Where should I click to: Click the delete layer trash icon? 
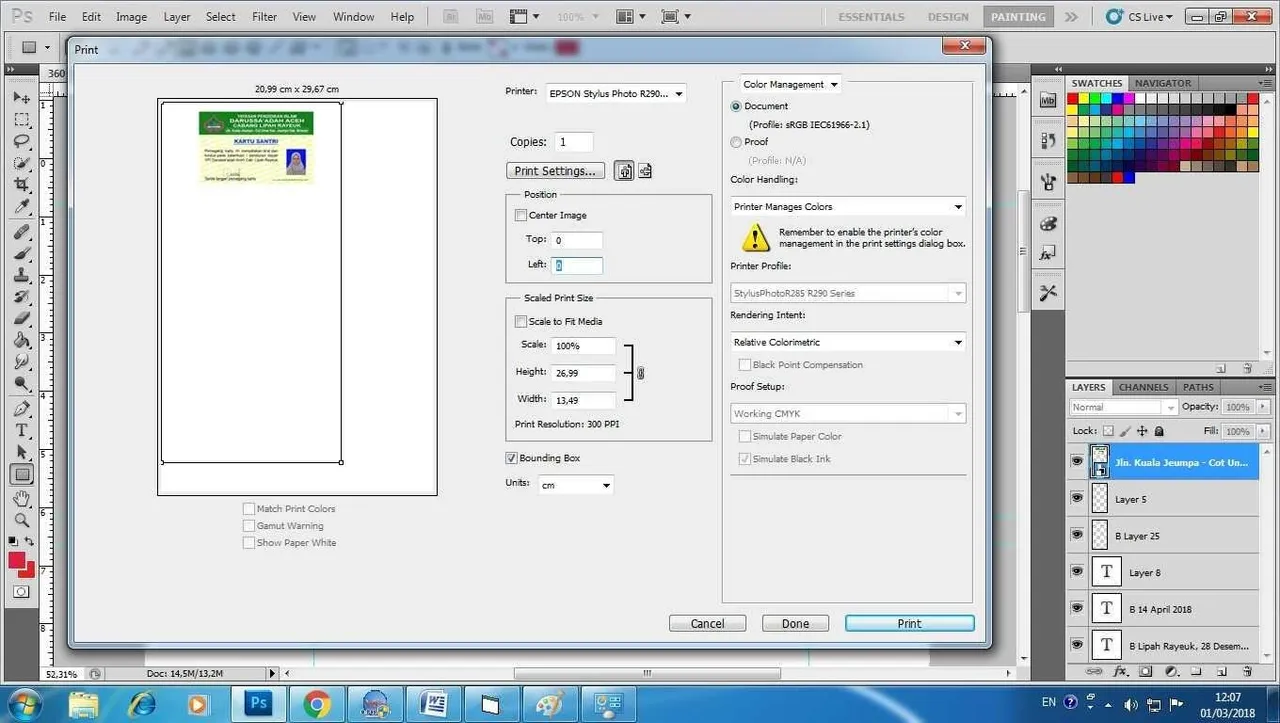(1247, 671)
